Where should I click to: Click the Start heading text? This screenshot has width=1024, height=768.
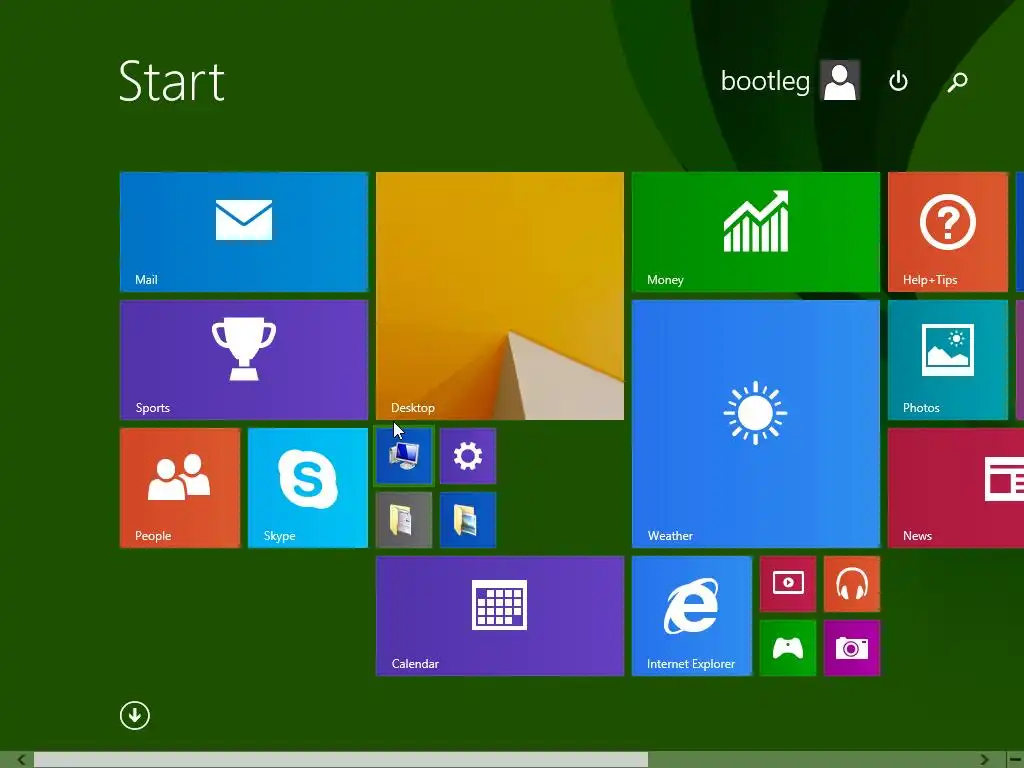click(172, 82)
